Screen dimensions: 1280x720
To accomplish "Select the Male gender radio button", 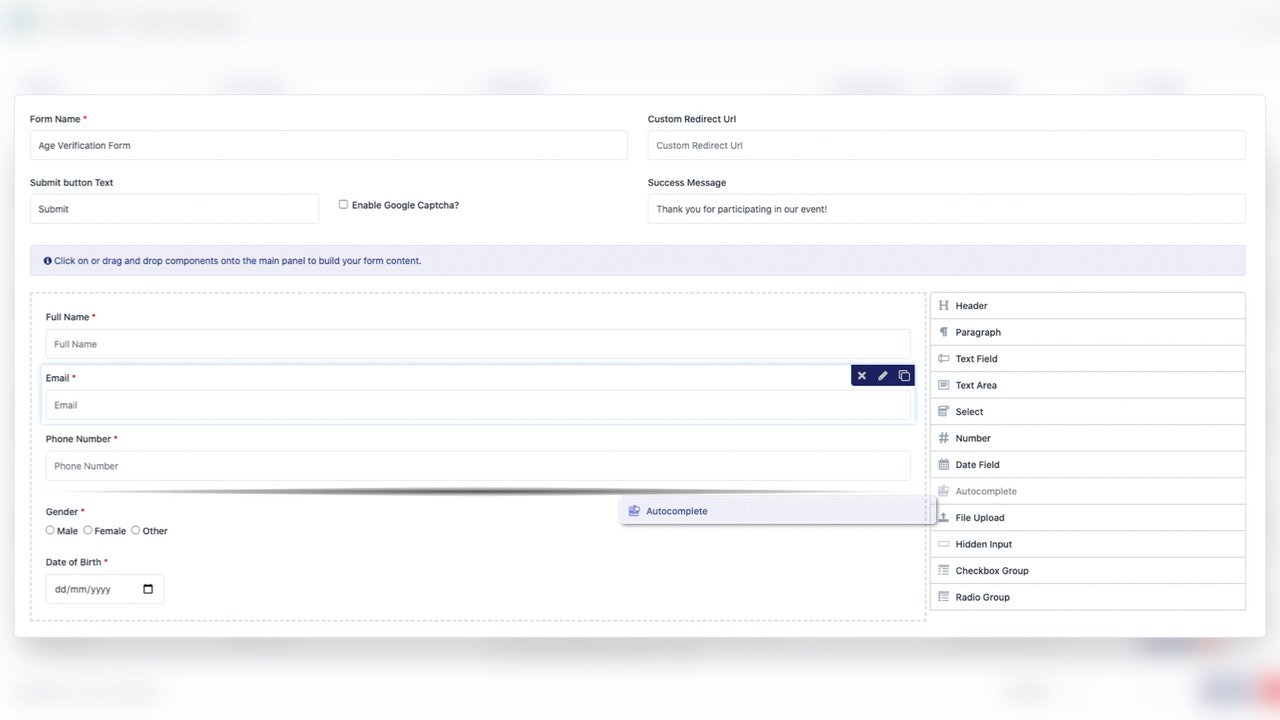I will pyautogui.click(x=49, y=530).
